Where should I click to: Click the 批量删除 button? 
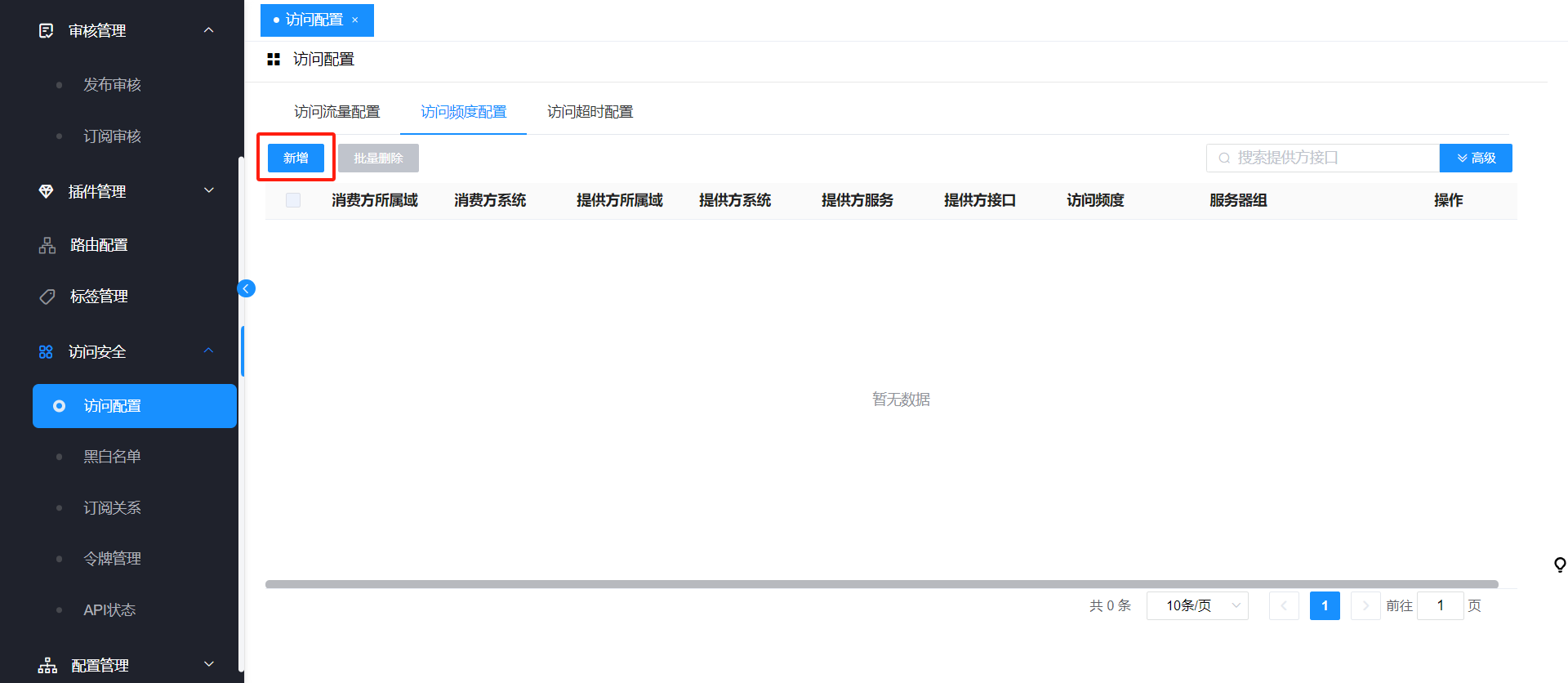pos(378,158)
